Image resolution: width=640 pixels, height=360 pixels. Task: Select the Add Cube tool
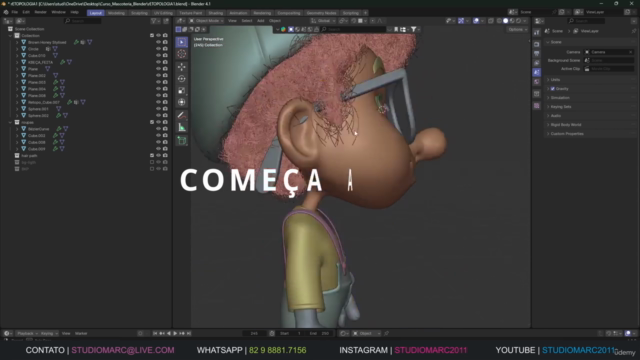click(182, 141)
